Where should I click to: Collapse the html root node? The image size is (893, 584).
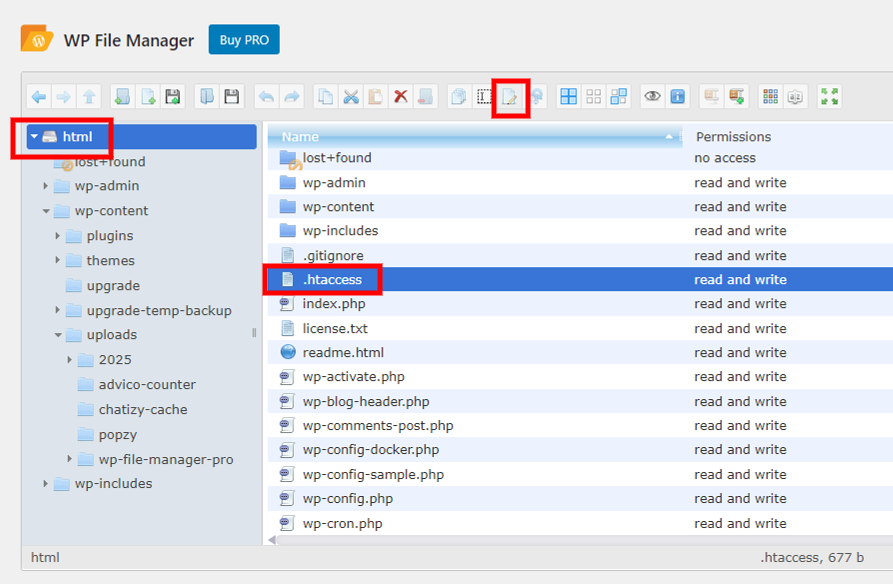point(34,137)
